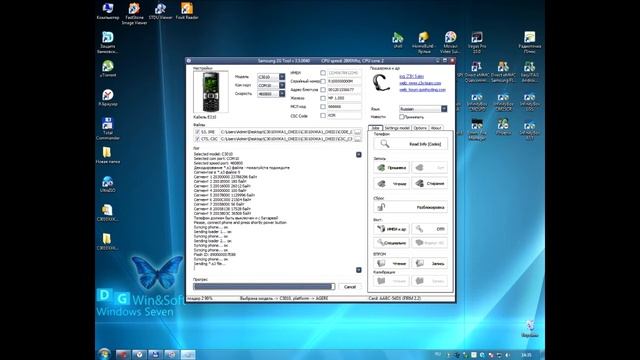
Task: Open Foxit Reader desktop shortcut
Action: (x=187, y=11)
